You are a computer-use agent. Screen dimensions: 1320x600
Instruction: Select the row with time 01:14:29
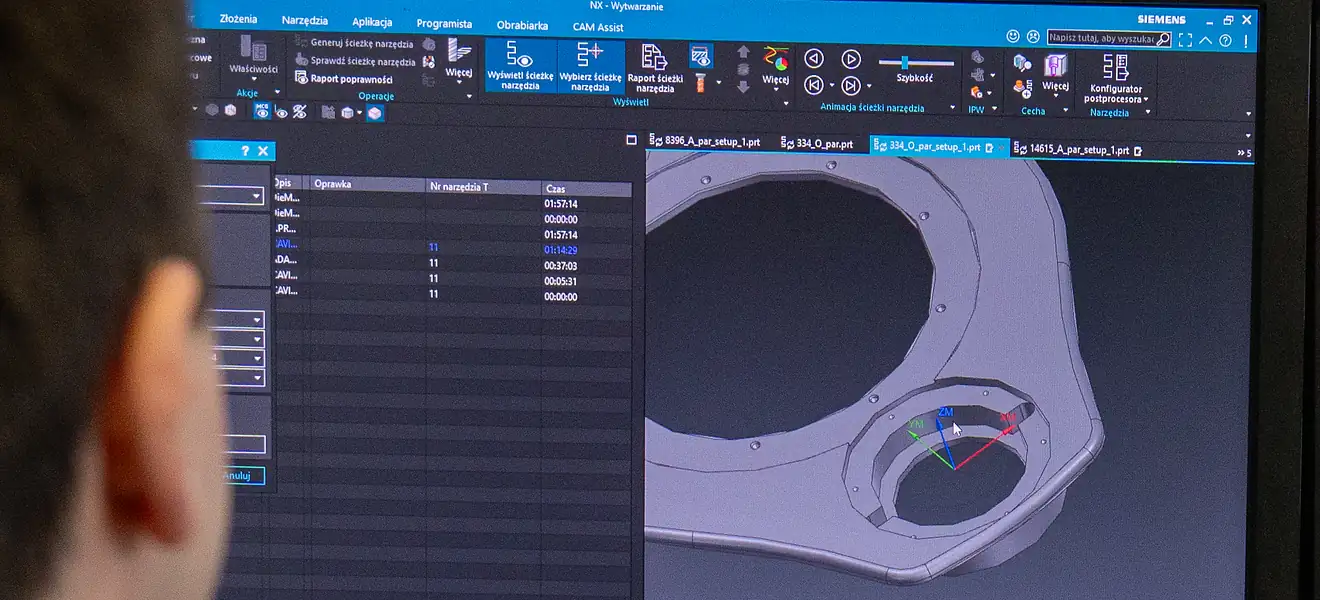[452, 247]
